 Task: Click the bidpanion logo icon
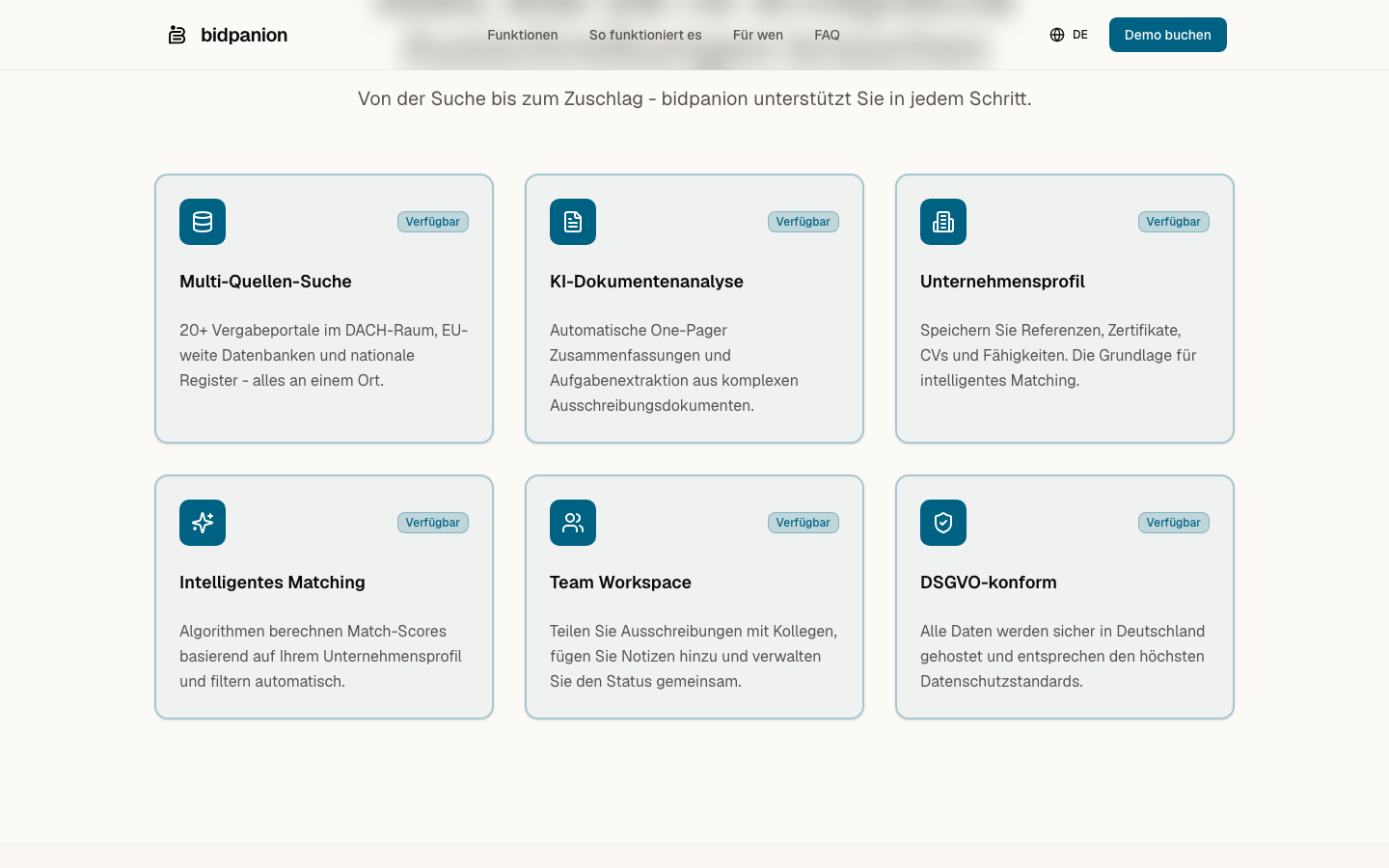coord(177,35)
